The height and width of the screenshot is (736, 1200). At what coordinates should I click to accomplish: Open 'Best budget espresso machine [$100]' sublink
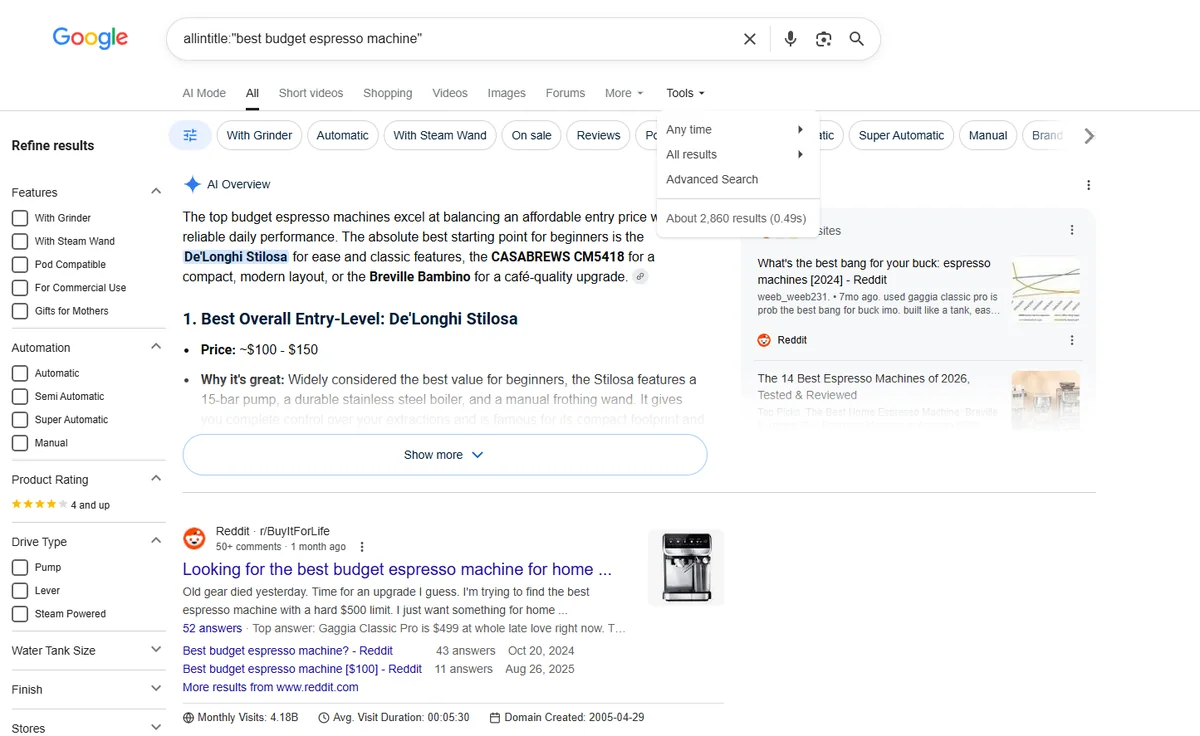point(302,669)
